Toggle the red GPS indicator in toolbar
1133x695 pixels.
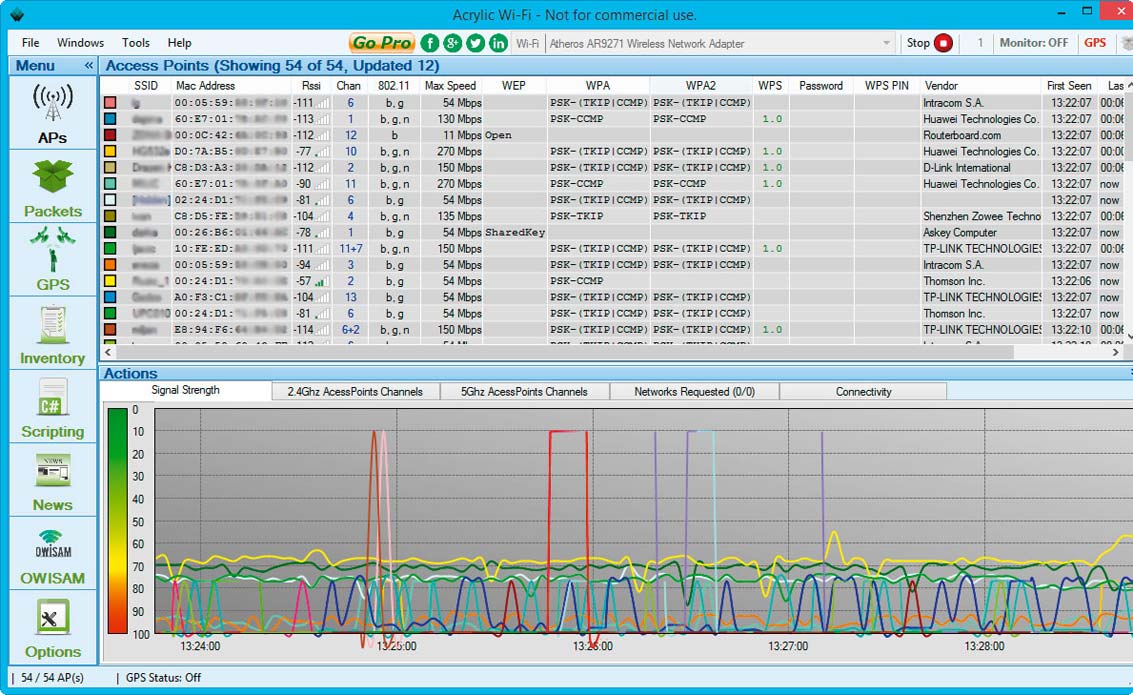click(1095, 43)
